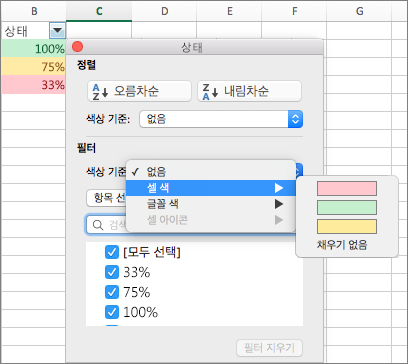Select column C header
Image resolution: width=408 pixels, height=364 pixels.
(99, 11)
